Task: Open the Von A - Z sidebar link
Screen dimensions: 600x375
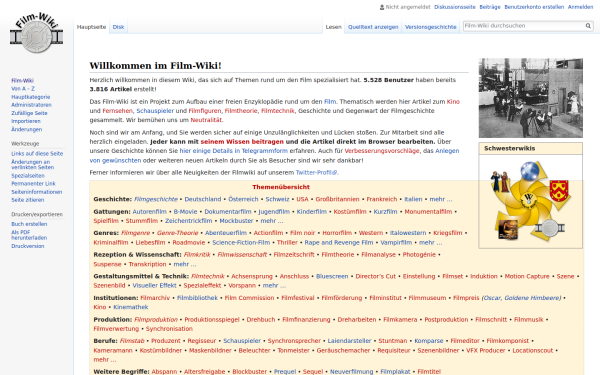Action: pos(23,88)
